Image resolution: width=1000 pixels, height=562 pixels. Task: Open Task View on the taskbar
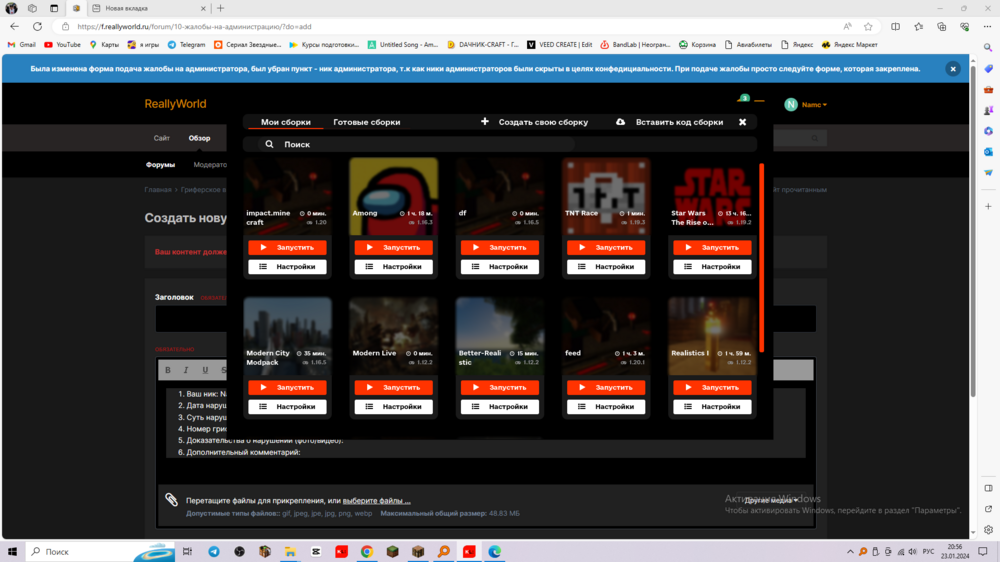point(187,551)
